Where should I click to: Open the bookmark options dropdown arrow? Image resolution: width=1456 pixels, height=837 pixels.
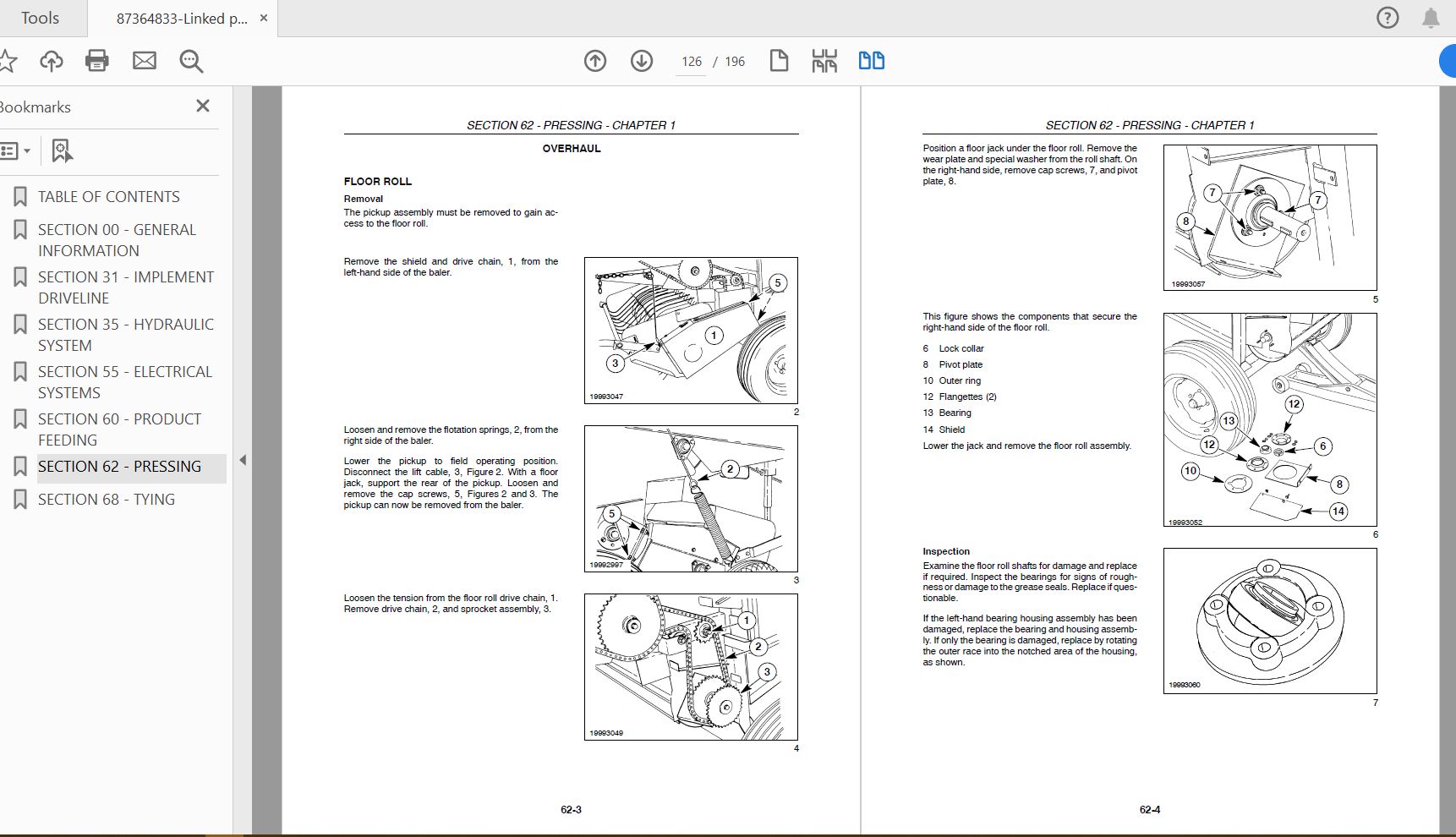pos(28,150)
